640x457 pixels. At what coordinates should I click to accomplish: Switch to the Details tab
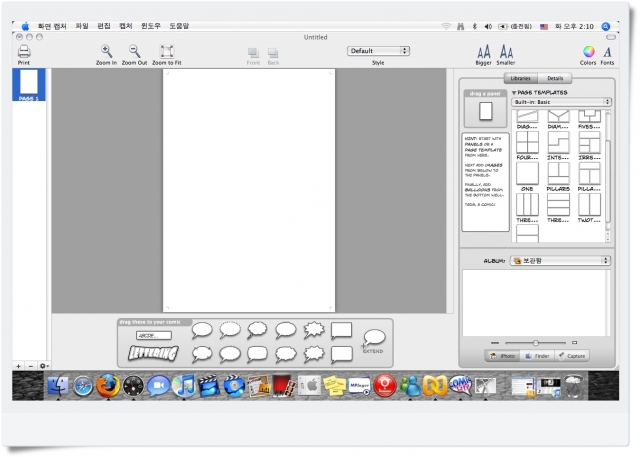coord(555,78)
